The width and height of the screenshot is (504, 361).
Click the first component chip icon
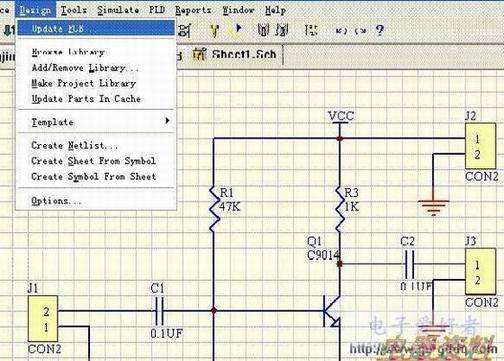[x=263, y=30]
